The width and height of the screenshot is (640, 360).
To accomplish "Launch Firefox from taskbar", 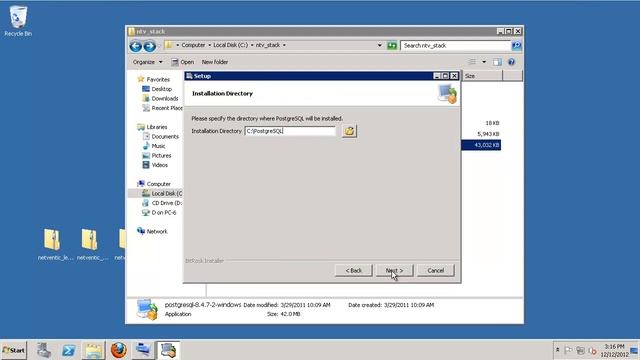I will coord(119,350).
